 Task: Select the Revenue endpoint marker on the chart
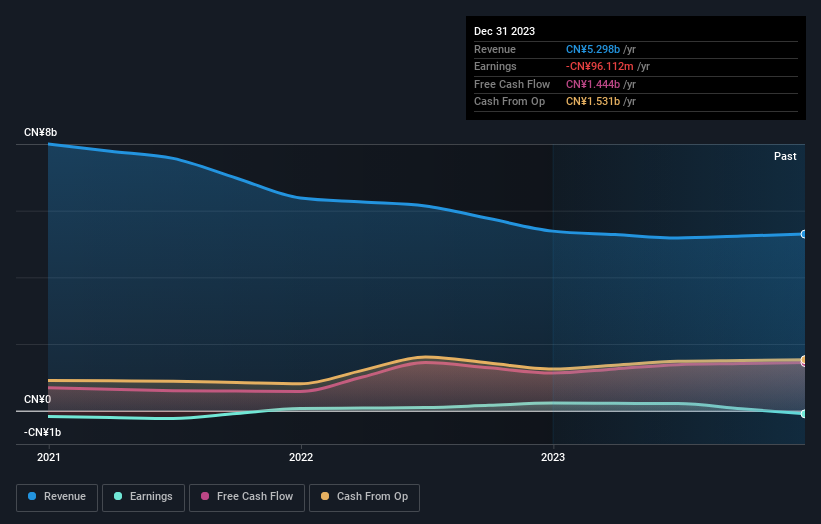point(804,234)
